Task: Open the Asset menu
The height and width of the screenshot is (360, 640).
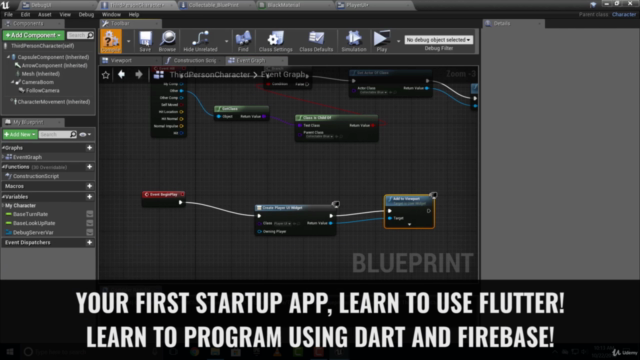Action: 44,14
